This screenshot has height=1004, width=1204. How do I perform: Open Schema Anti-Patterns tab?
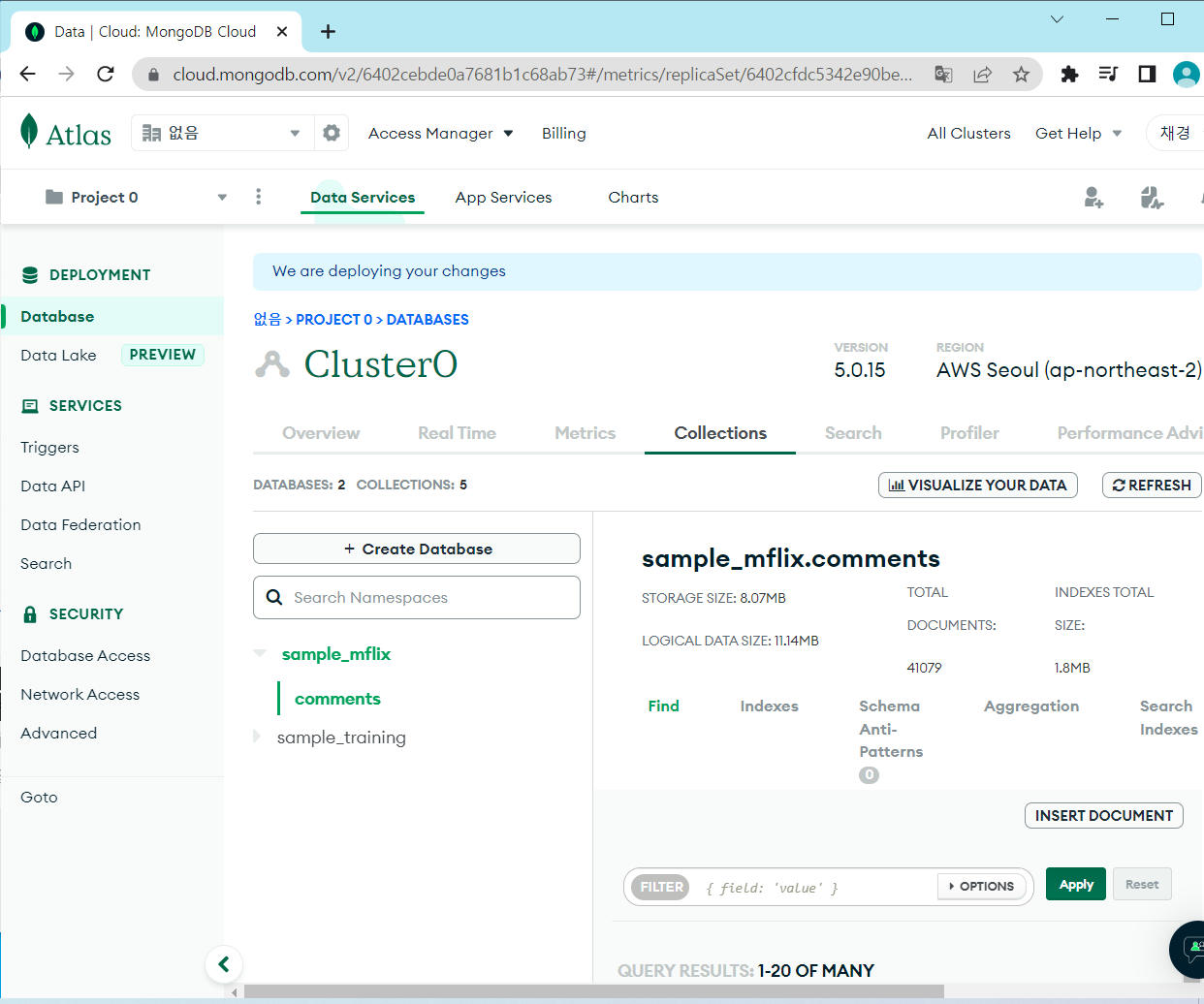891,729
